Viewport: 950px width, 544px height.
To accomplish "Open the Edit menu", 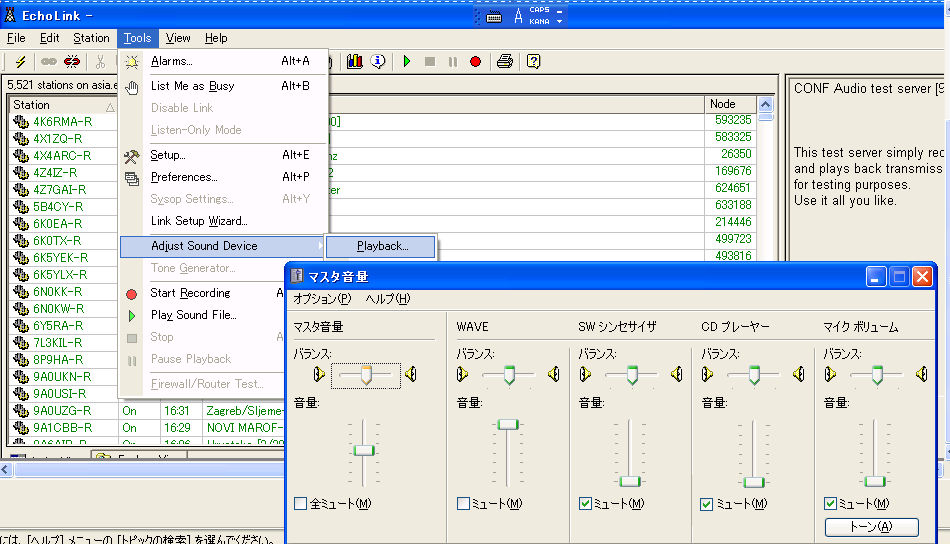I will [x=50, y=38].
